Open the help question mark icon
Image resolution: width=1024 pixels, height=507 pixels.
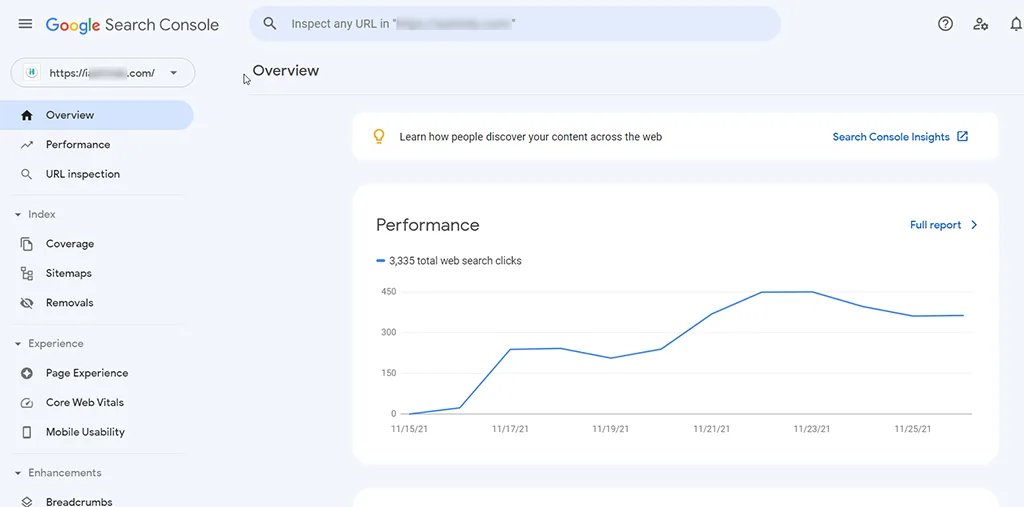click(945, 24)
